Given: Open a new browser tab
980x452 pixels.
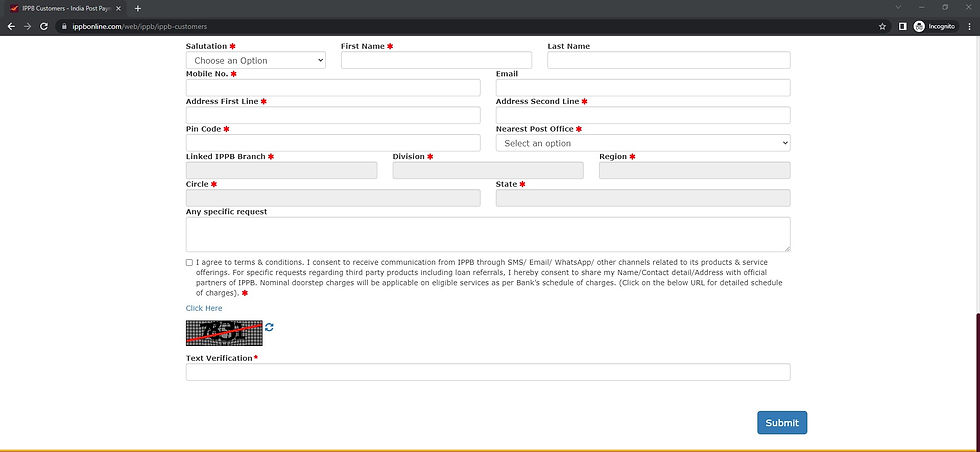Looking at the screenshot, I should pyautogui.click(x=138, y=8).
